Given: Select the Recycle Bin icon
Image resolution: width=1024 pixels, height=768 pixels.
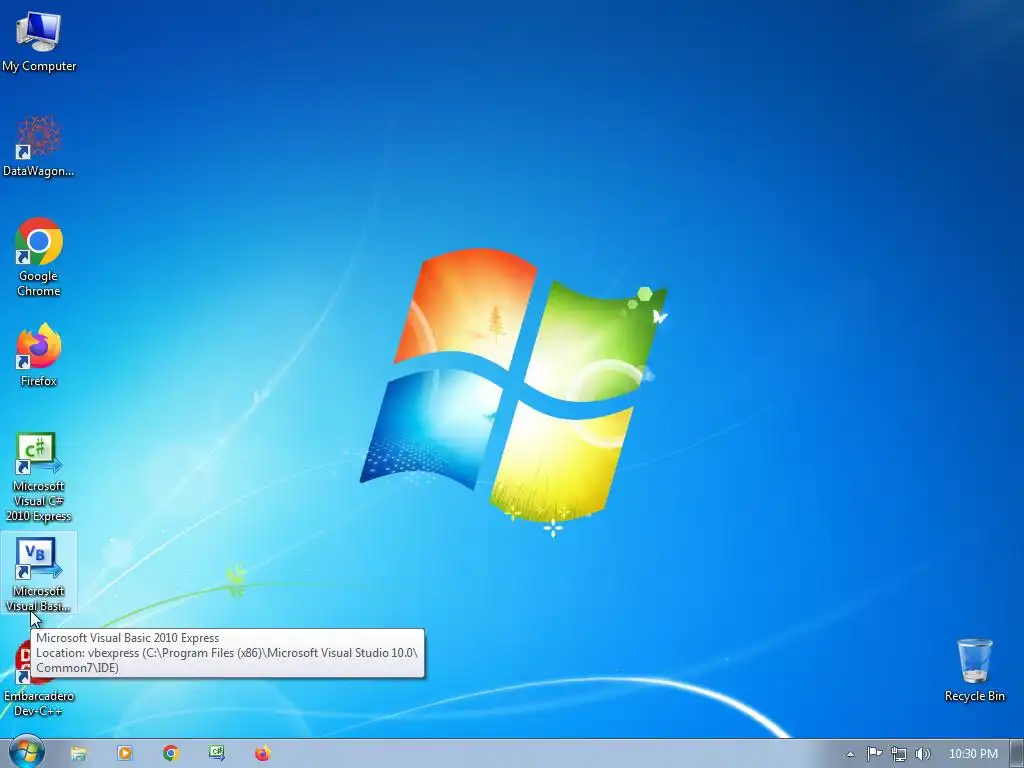Looking at the screenshot, I should point(974,670).
